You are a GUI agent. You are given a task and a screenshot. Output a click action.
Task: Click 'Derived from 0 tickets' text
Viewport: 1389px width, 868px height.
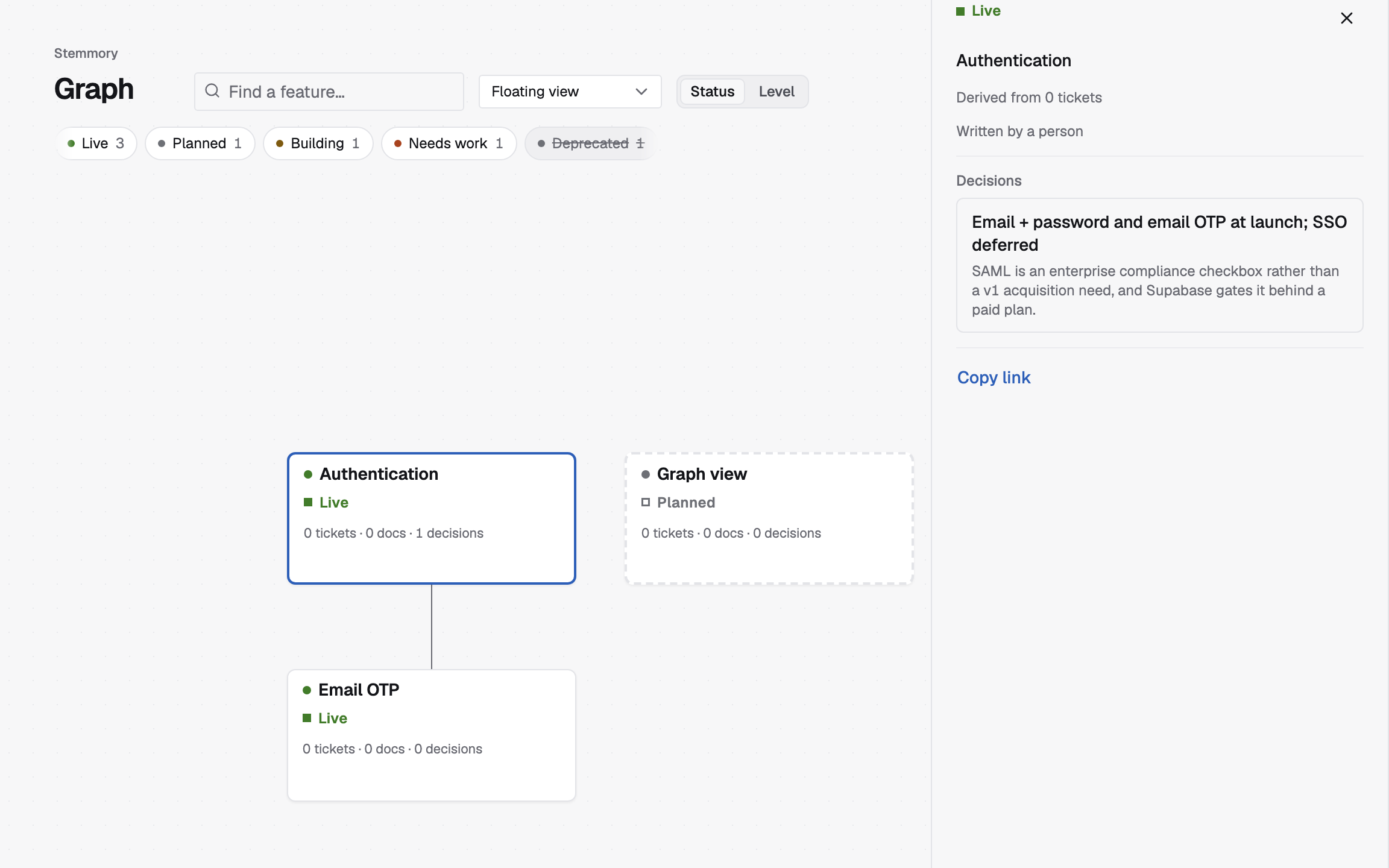1029,98
